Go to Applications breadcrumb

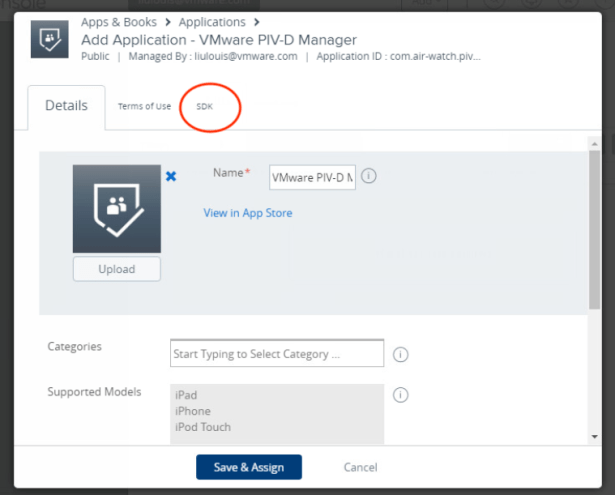pos(212,22)
